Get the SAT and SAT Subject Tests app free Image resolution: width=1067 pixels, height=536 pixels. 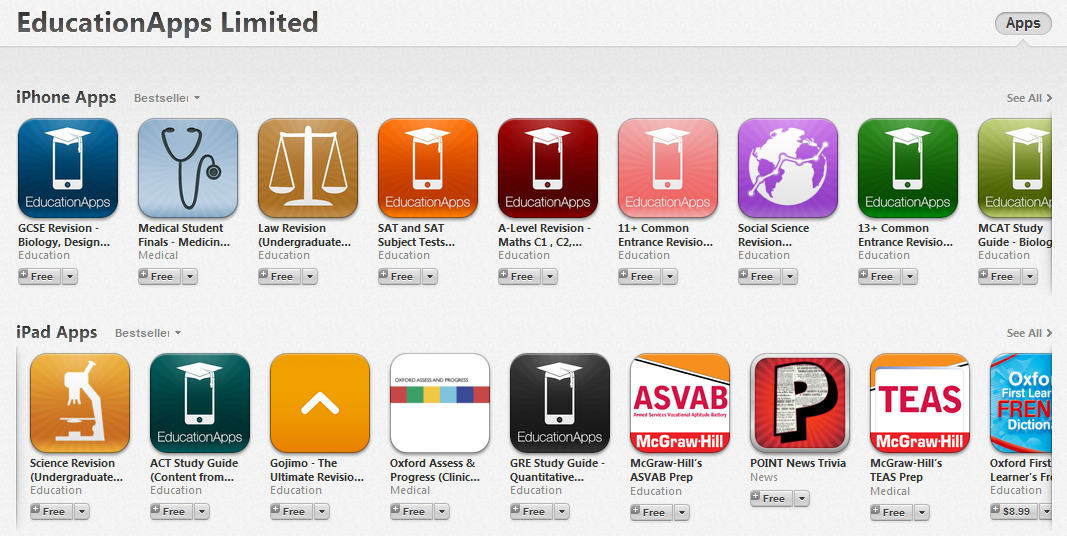(x=397, y=277)
